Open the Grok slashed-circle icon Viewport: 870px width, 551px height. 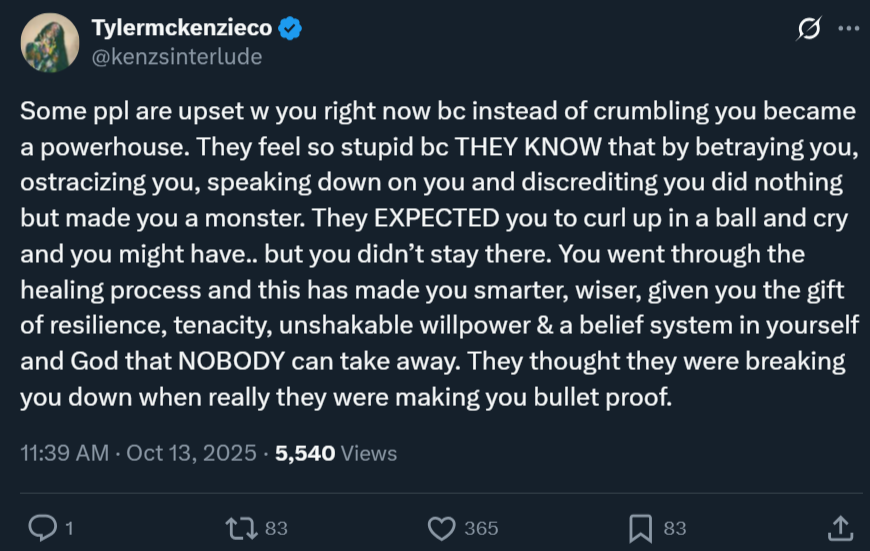pos(808,30)
